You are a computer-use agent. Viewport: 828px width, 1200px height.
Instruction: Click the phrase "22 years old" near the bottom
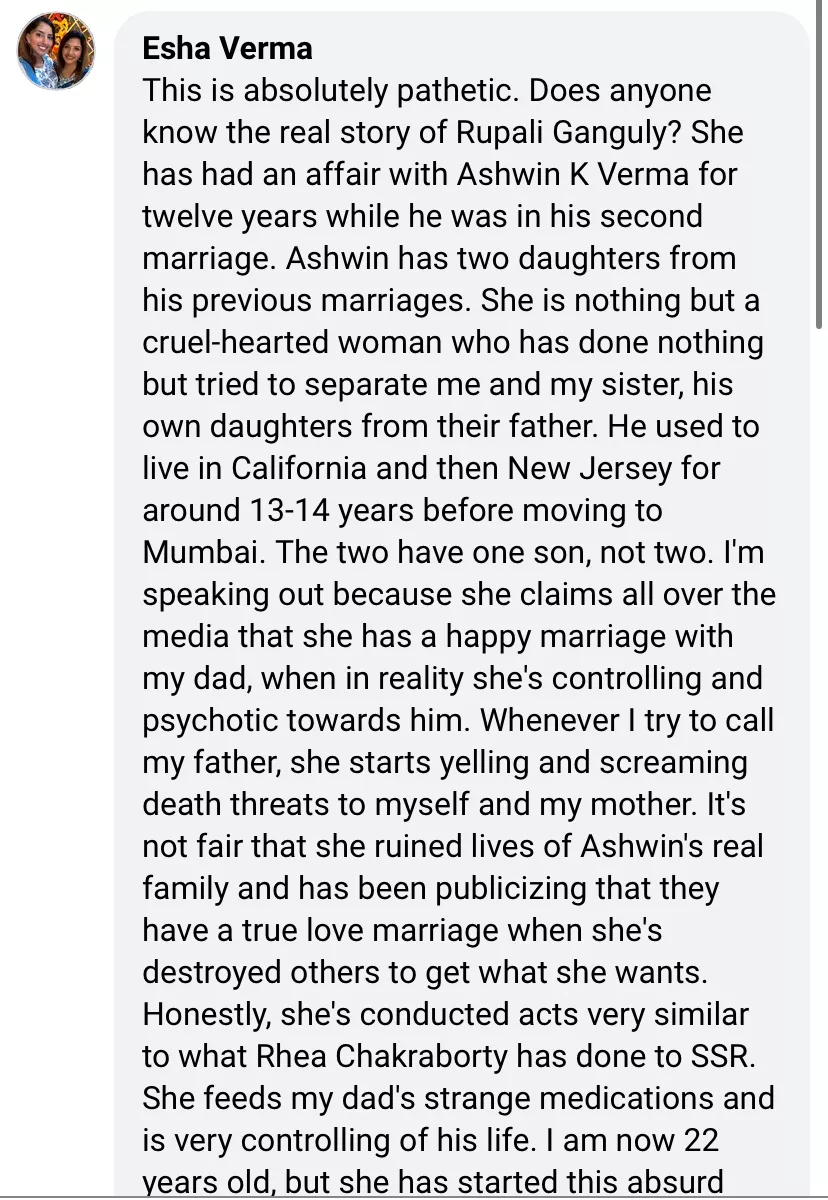pyautogui.click(x=700, y=1140)
